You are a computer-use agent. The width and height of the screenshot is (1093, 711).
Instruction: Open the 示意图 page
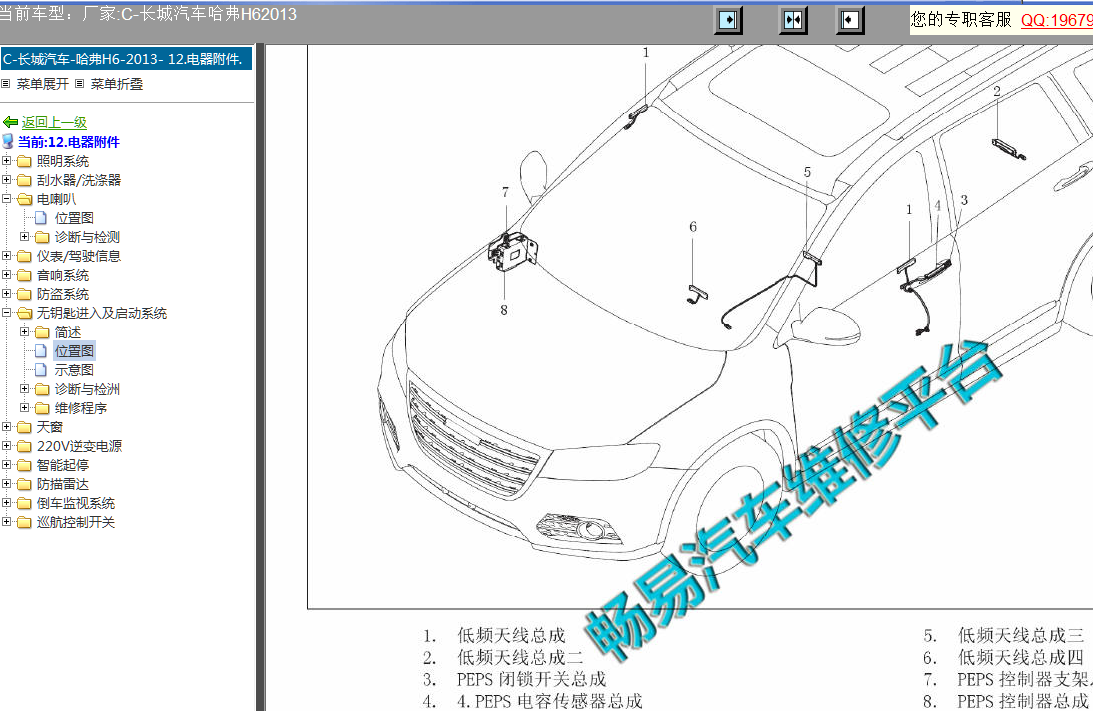[74, 370]
